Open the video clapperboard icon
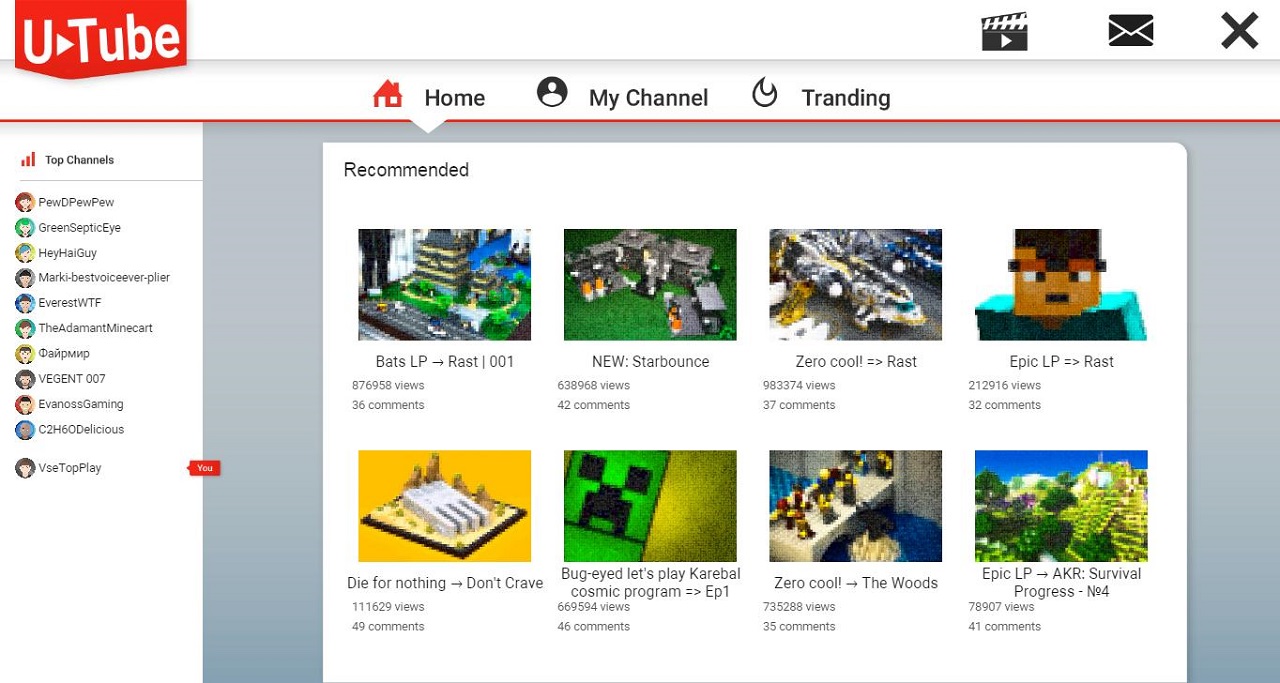 1004,32
